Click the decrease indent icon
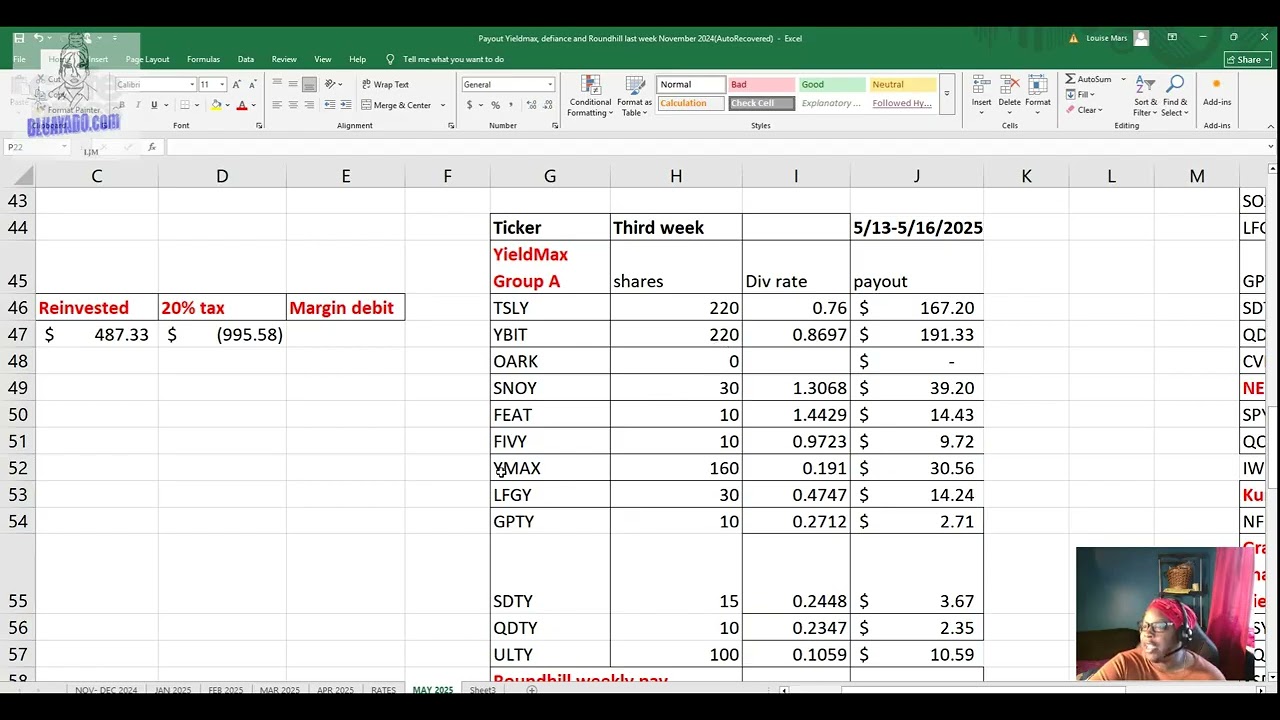1280x720 pixels. [330, 105]
